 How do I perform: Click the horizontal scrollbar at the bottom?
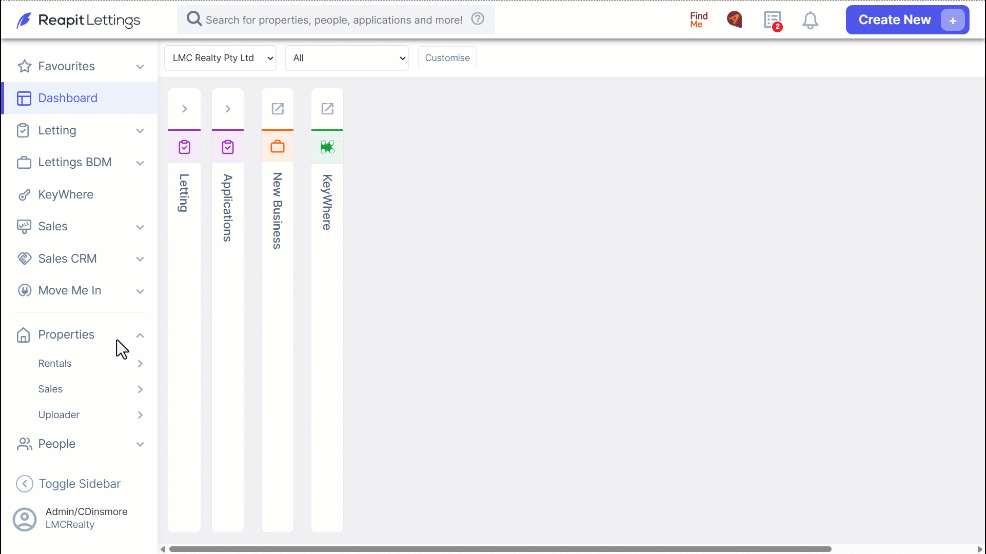coord(500,549)
